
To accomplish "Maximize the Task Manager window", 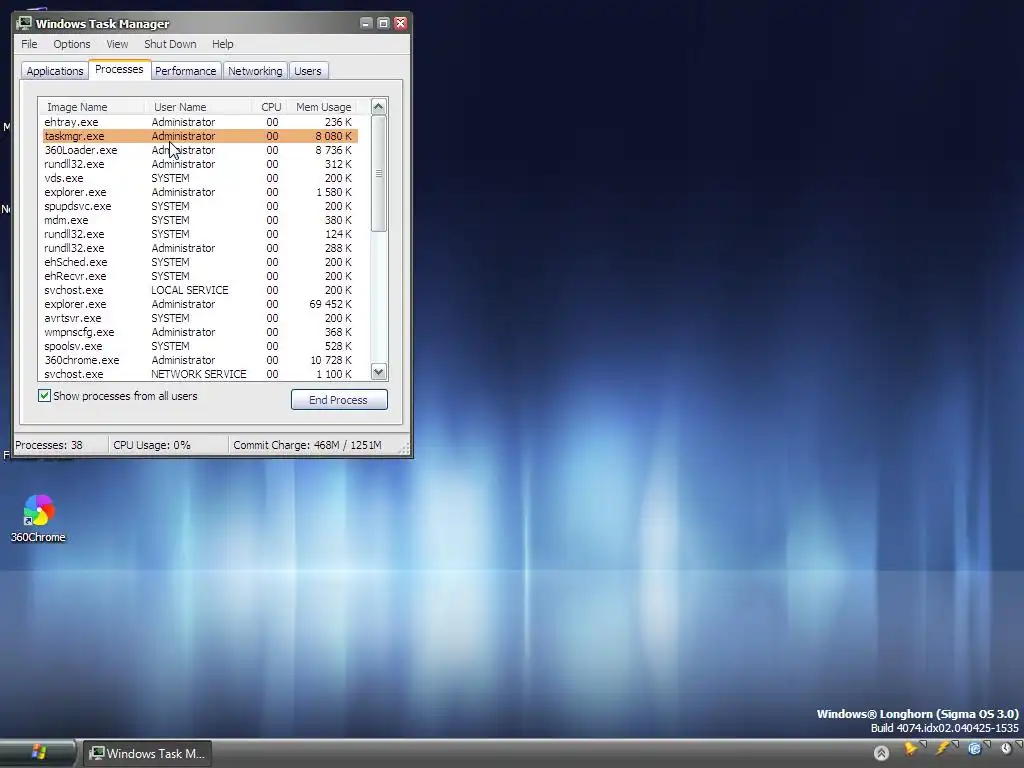I will (x=383, y=24).
